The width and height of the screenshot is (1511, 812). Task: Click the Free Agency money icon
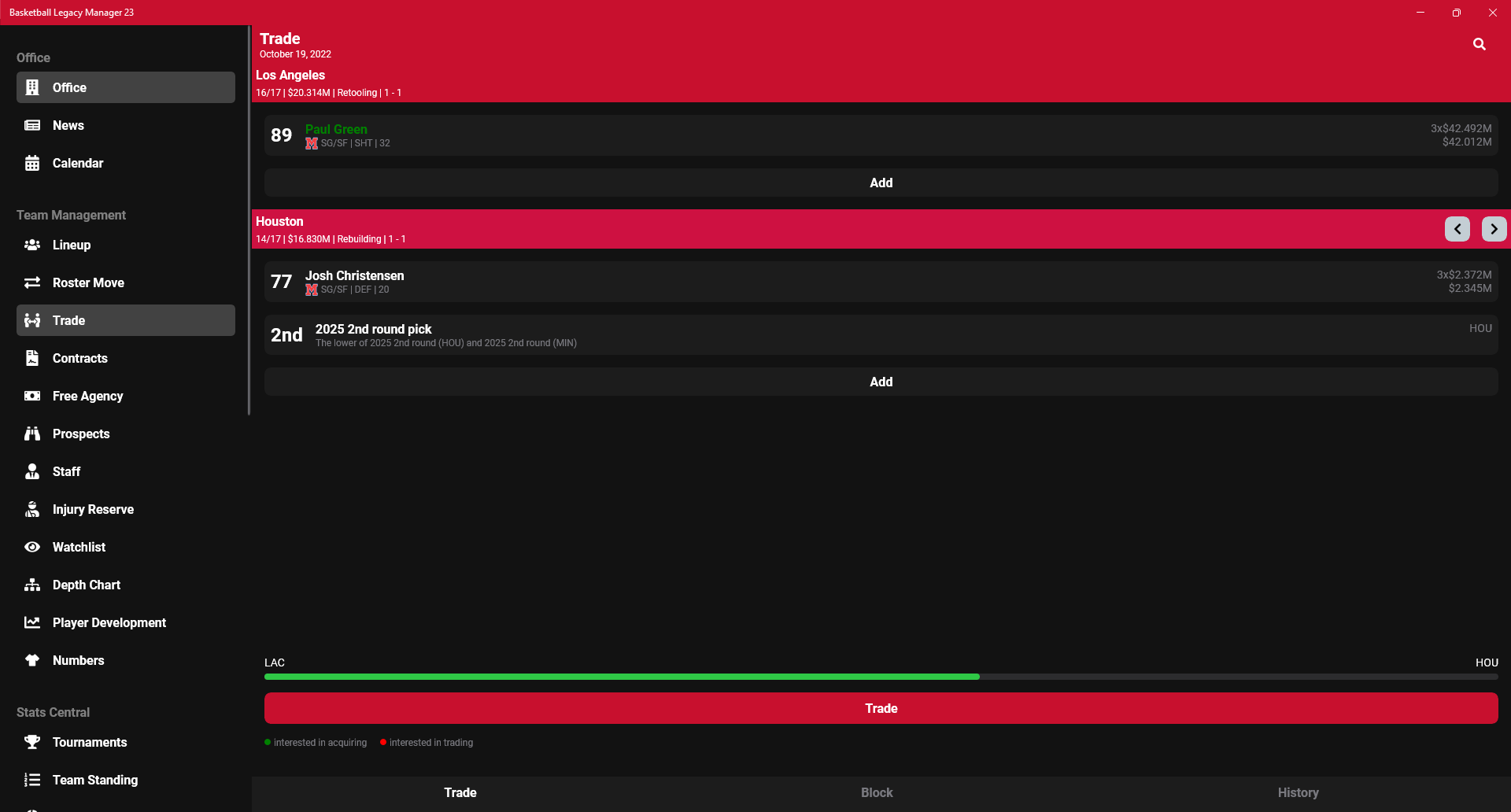[x=32, y=396]
